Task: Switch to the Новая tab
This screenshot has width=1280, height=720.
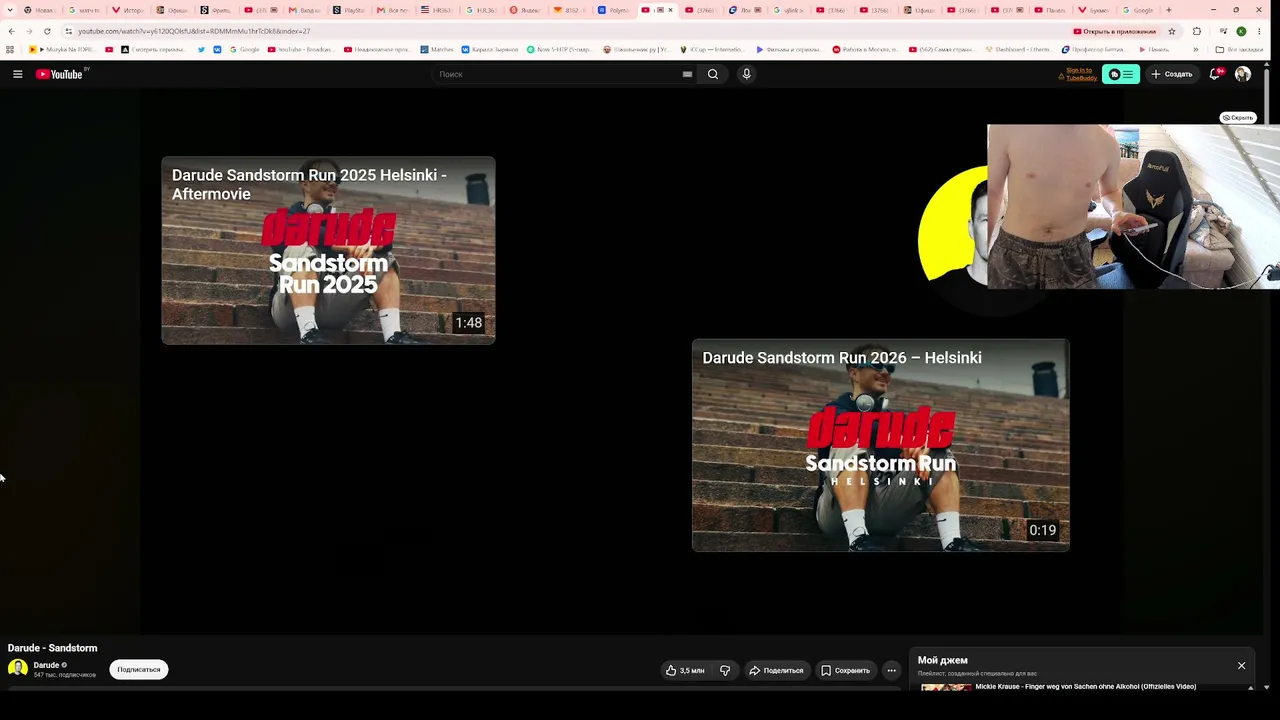Action: coord(40,10)
